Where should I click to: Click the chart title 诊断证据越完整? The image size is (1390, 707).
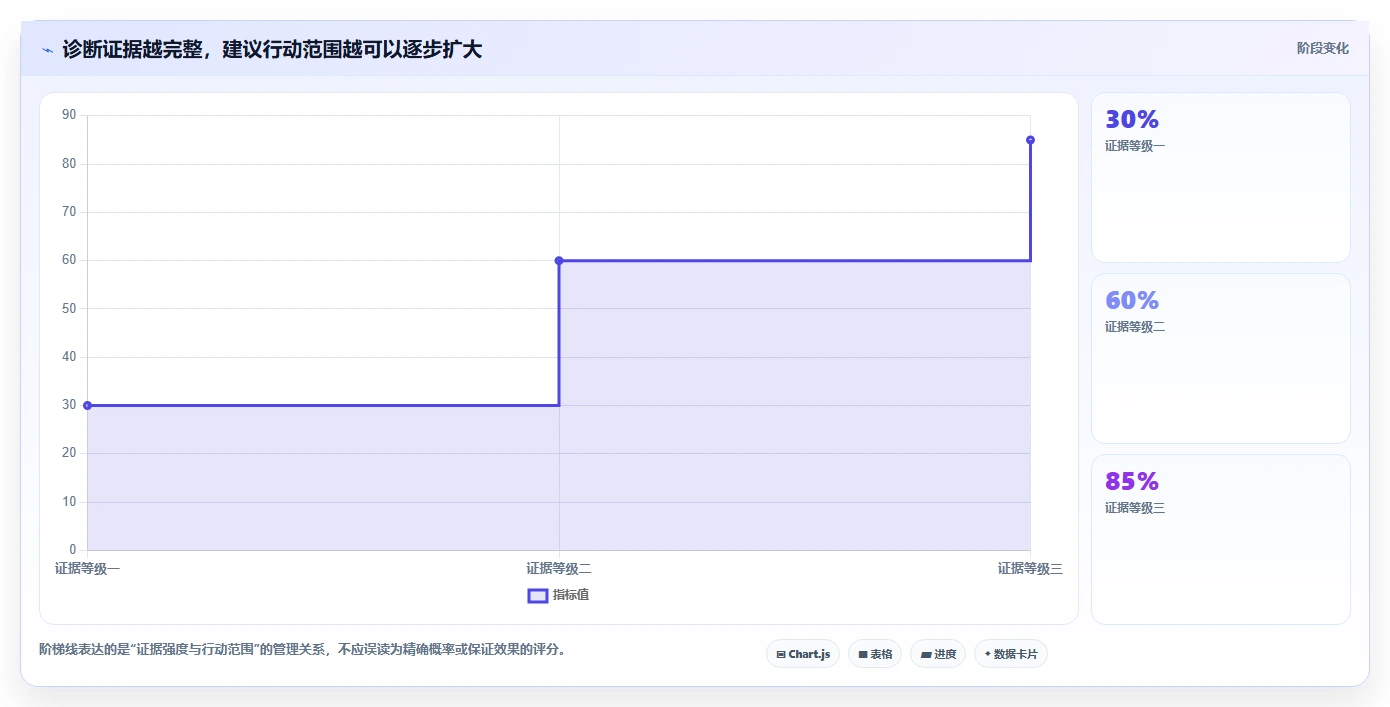tap(272, 49)
